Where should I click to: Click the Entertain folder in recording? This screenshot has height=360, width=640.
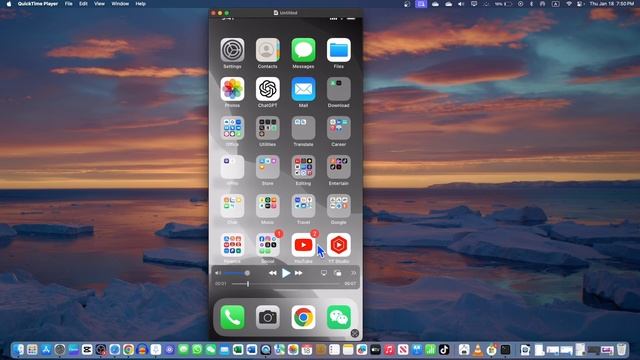339,167
